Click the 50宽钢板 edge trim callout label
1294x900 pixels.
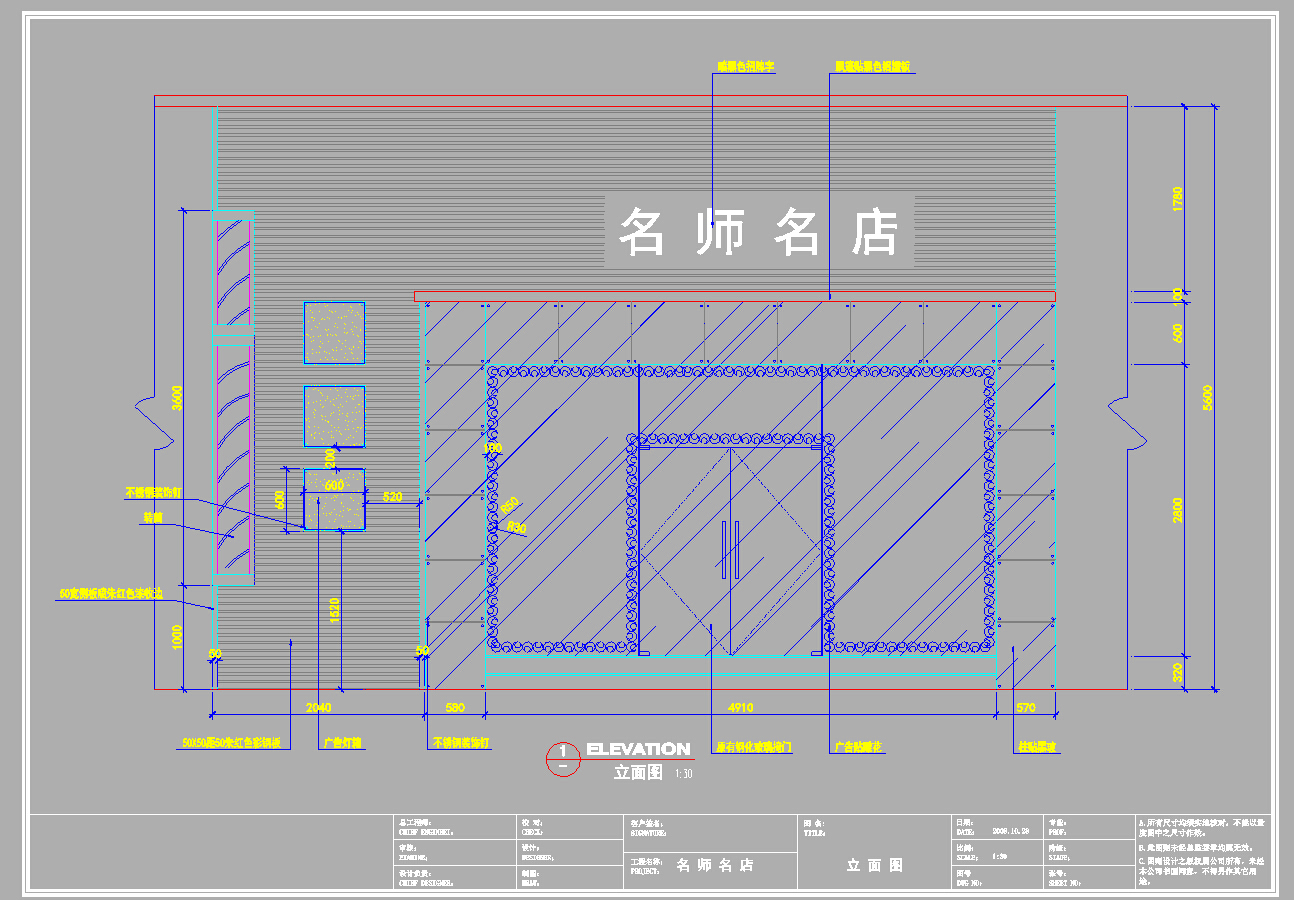(110, 593)
